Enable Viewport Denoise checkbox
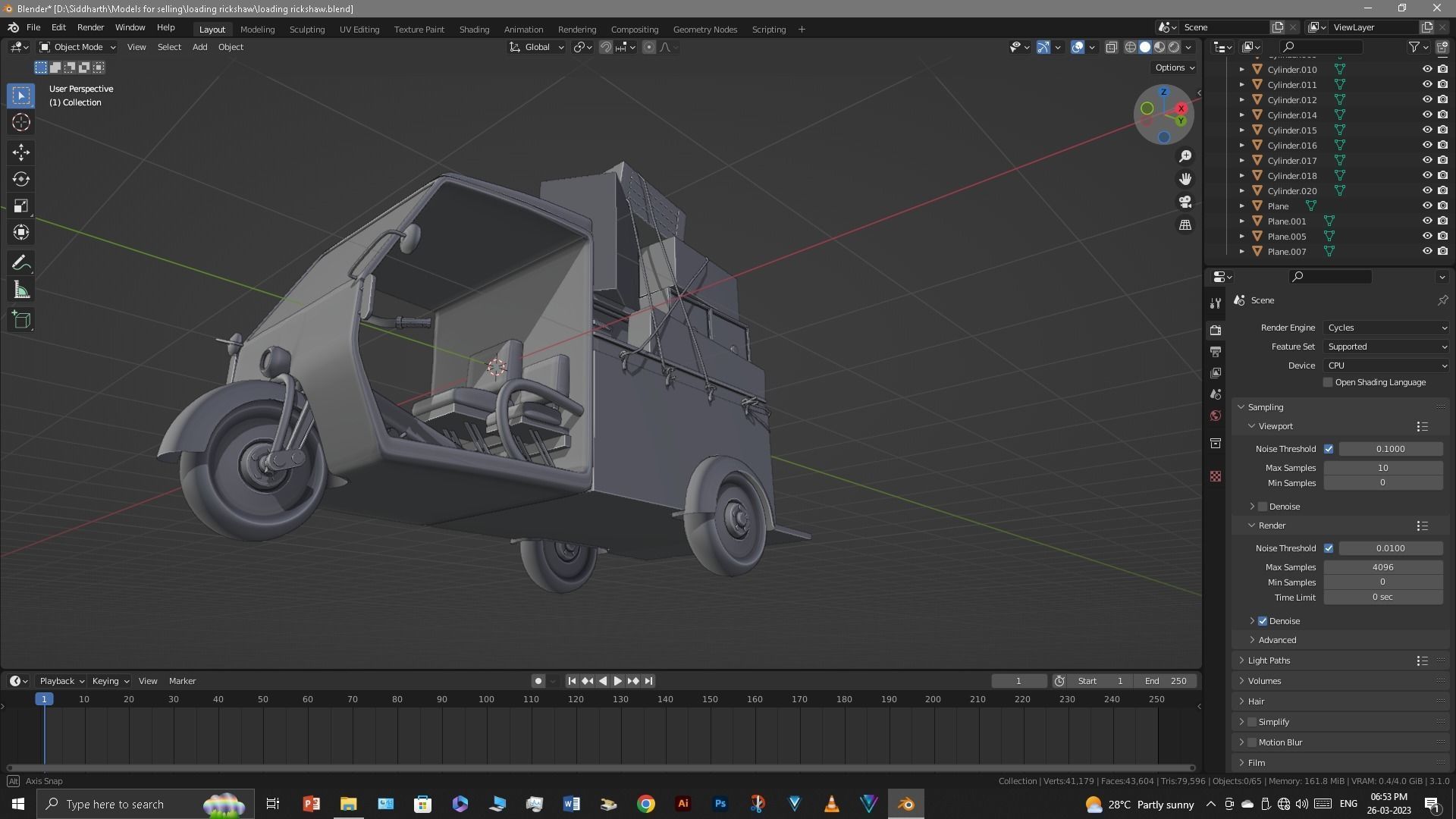The height and width of the screenshot is (819, 1456). pyautogui.click(x=1263, y=507)
